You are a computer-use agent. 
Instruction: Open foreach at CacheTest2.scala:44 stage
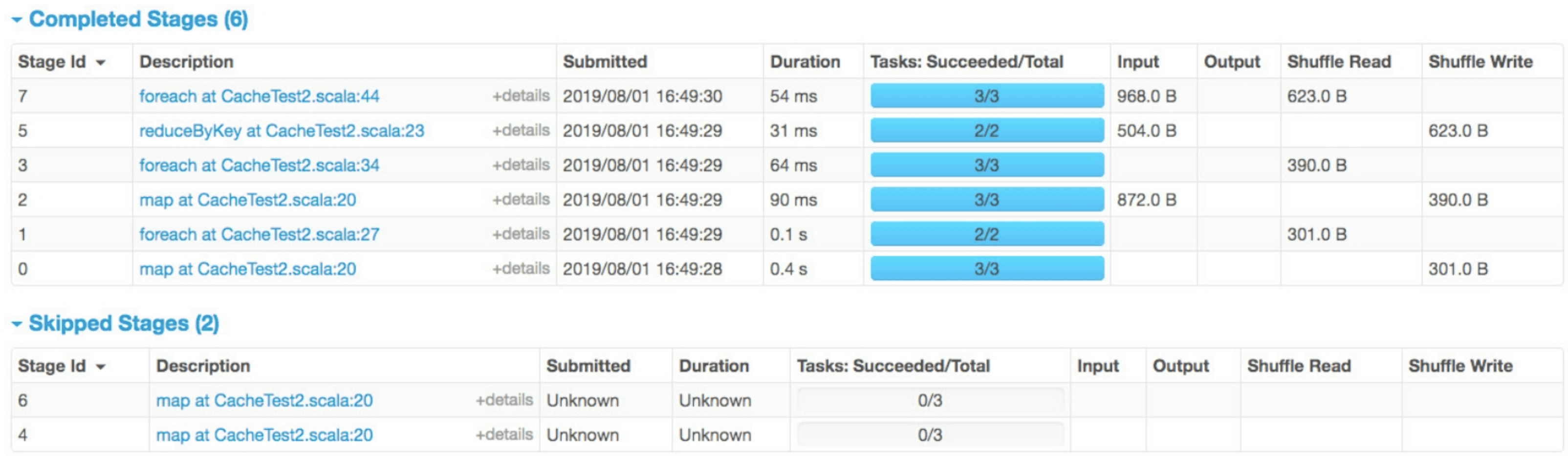[260, 96]
